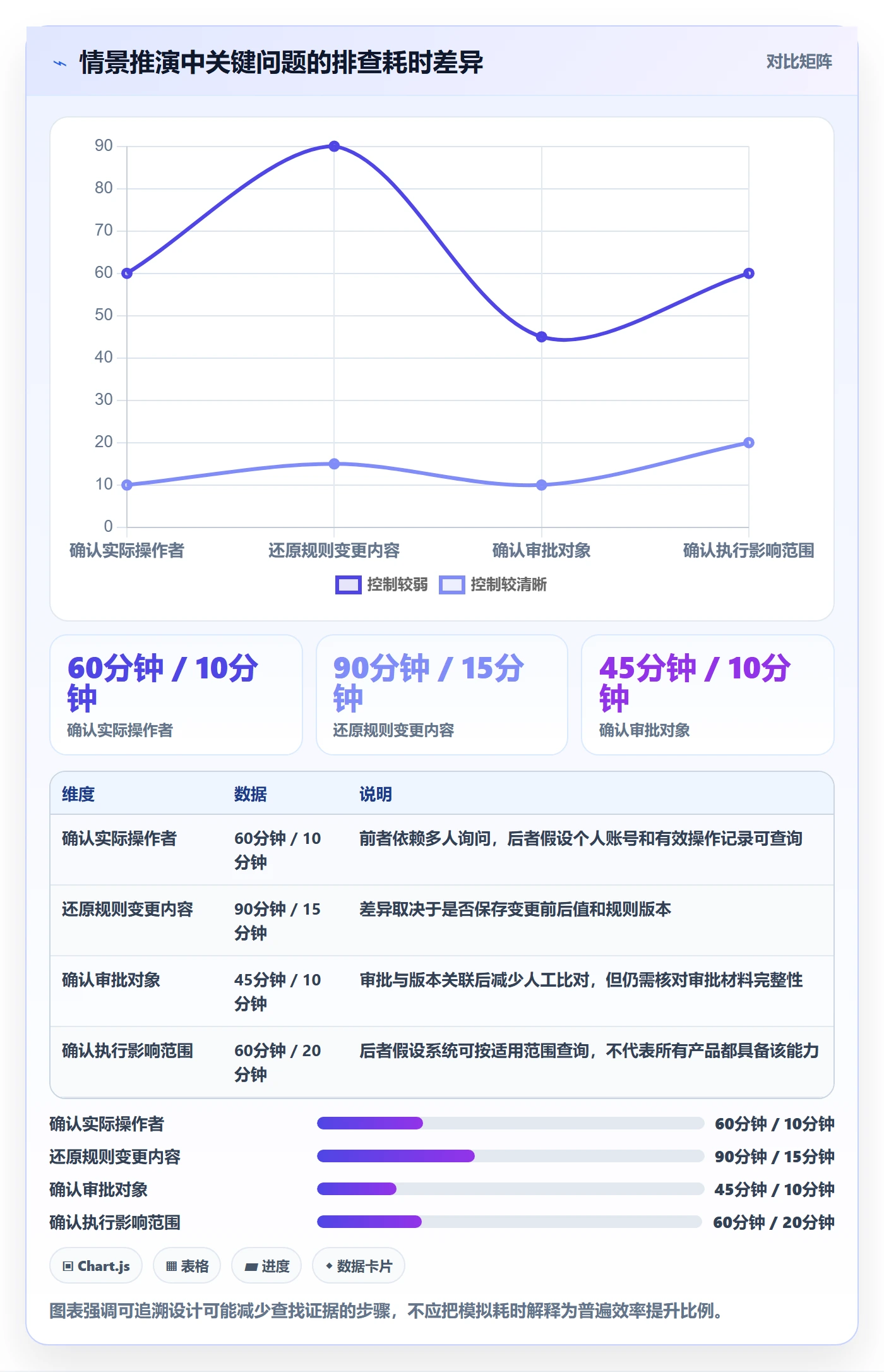Click the x-axis label 确认实际操作者
The image size is (884, 1372).
click(x=127, y=550)
